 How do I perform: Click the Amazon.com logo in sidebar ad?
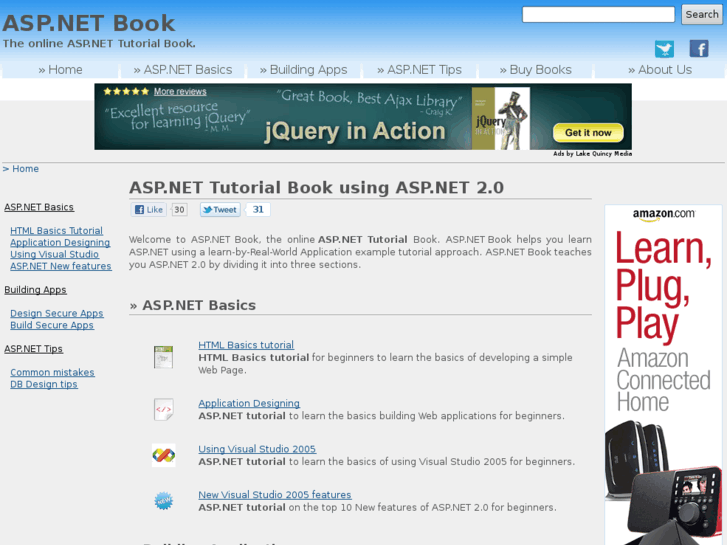[663, 214]
